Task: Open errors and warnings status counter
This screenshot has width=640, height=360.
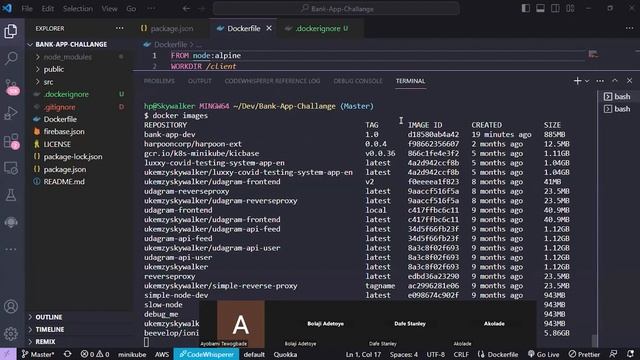Action: click(x=95, y=354)
